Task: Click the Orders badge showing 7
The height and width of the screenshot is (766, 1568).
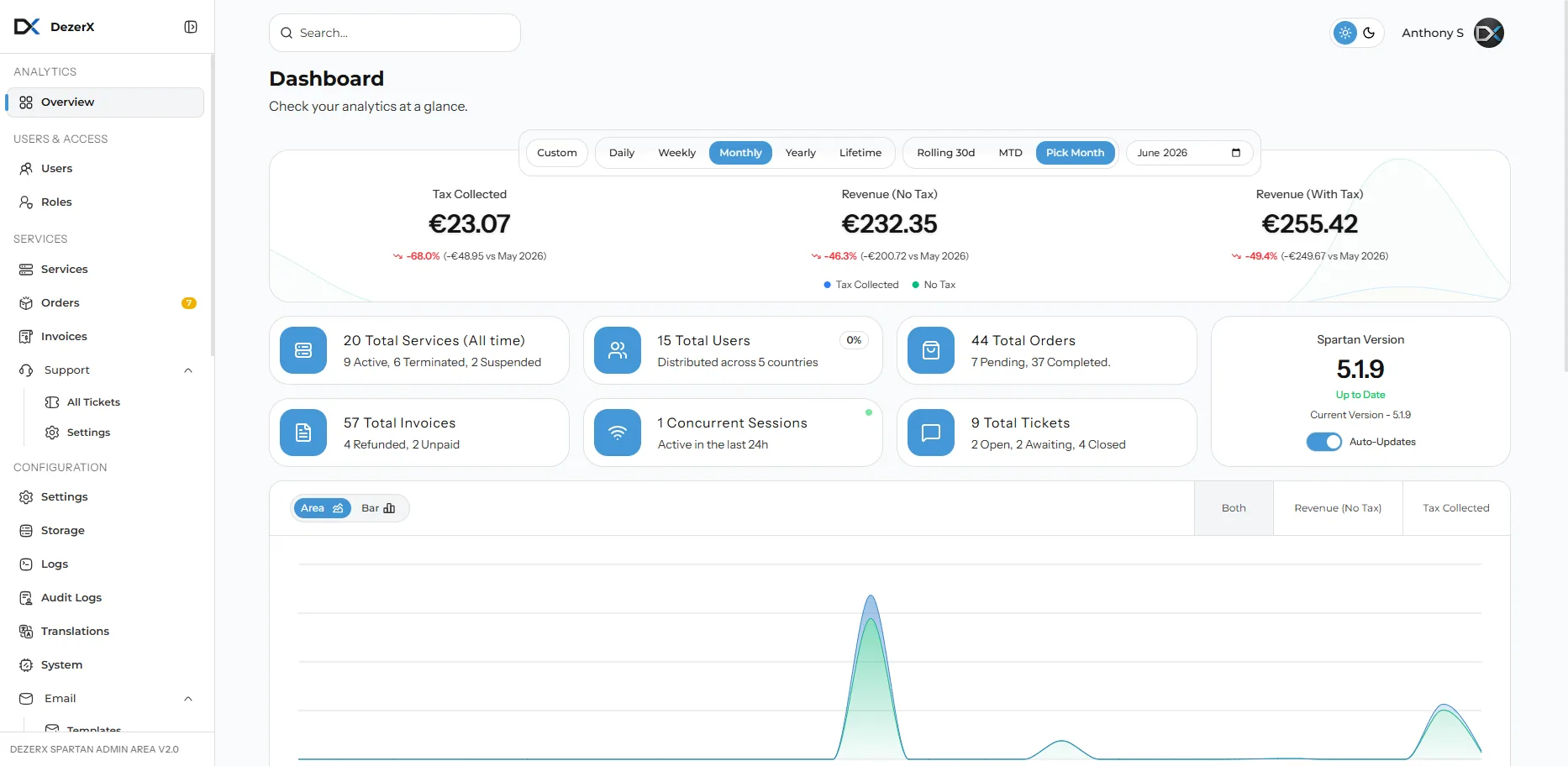Action: point(189,303)
